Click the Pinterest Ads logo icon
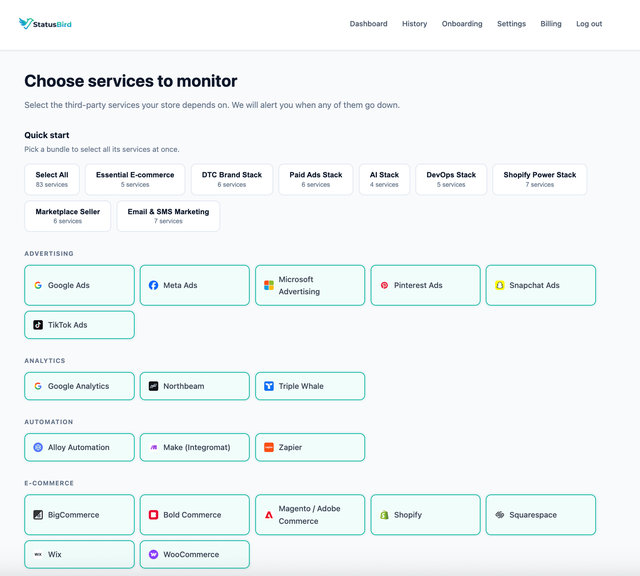 [384, 285]
